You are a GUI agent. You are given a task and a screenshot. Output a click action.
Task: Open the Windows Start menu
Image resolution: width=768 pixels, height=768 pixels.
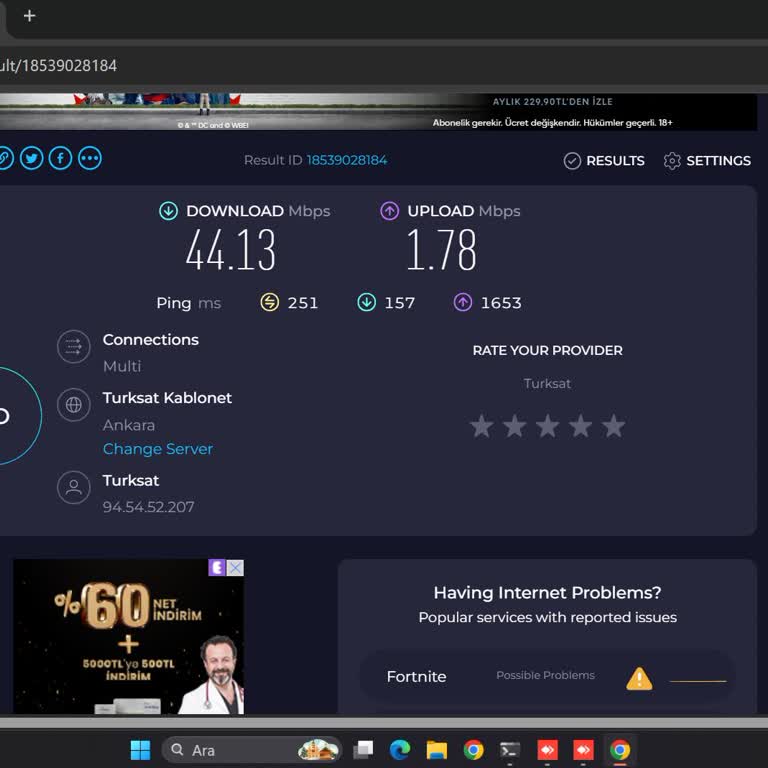click(x=141, y=750)
